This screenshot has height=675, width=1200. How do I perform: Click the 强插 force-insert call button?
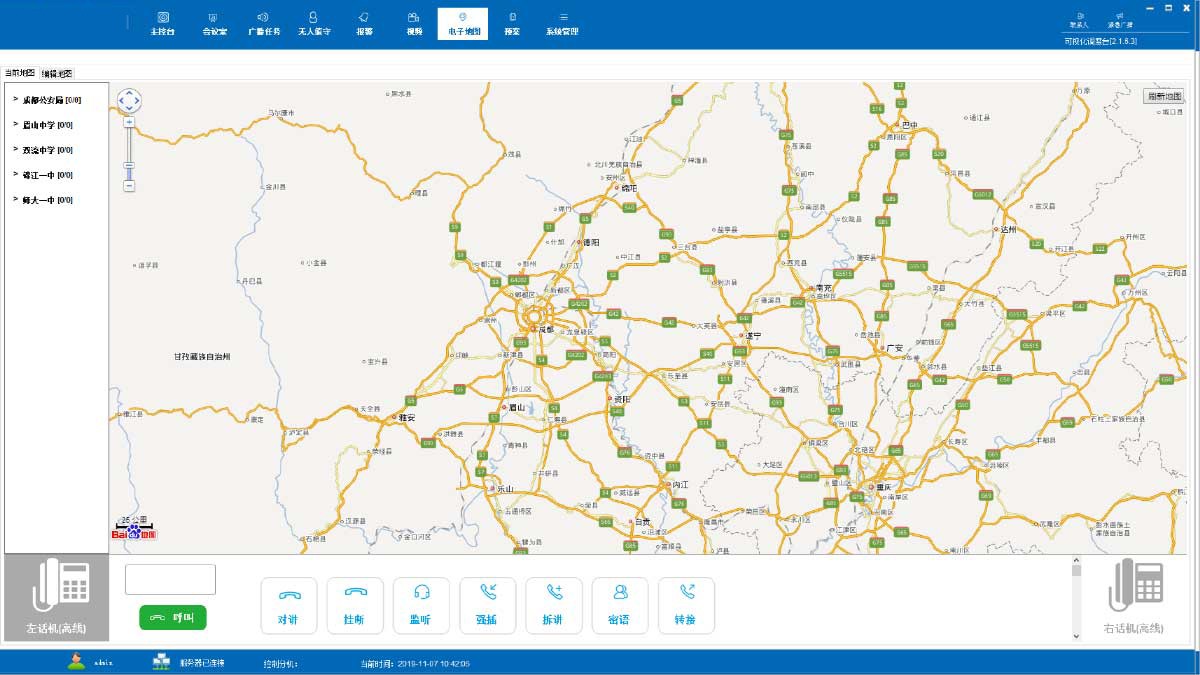click(487, 605)
